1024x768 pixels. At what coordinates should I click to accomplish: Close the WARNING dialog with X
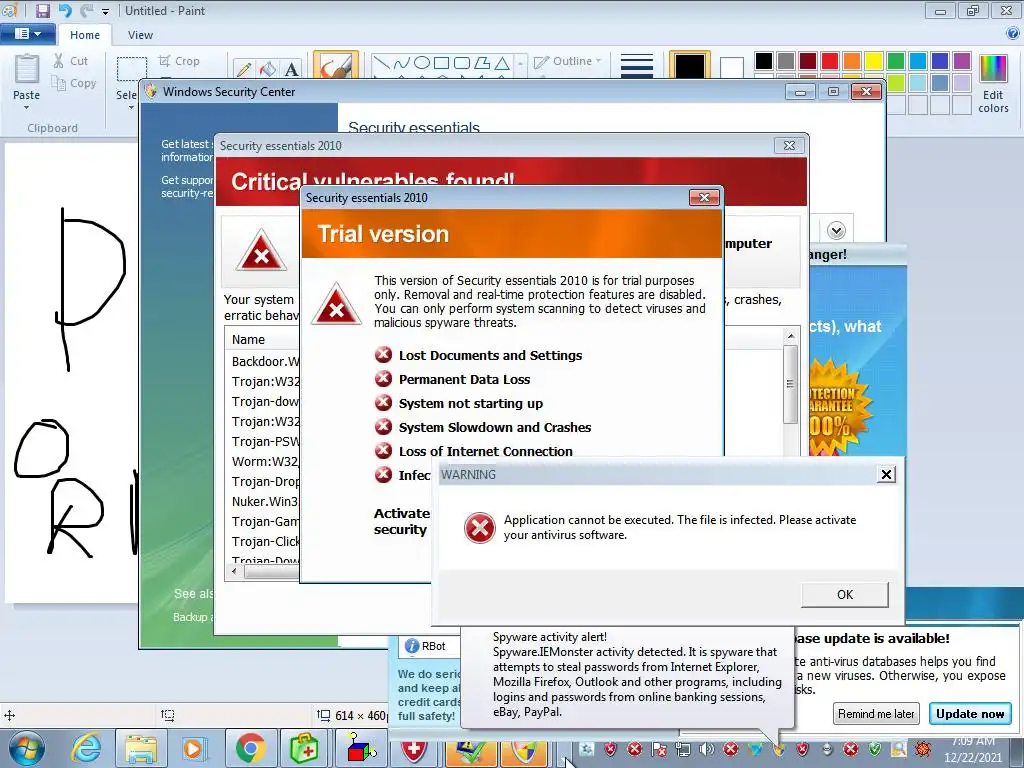[886, 474]
